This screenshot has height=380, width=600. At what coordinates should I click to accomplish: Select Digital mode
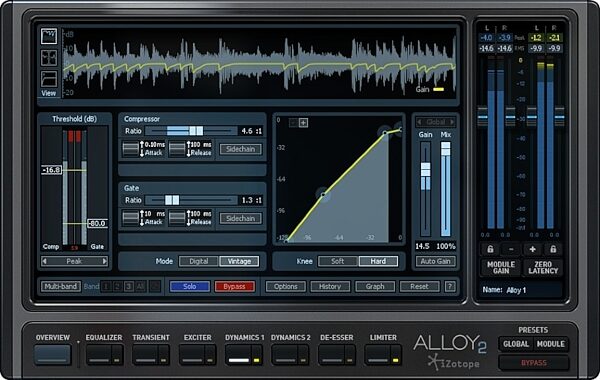[x=199, y=261]
